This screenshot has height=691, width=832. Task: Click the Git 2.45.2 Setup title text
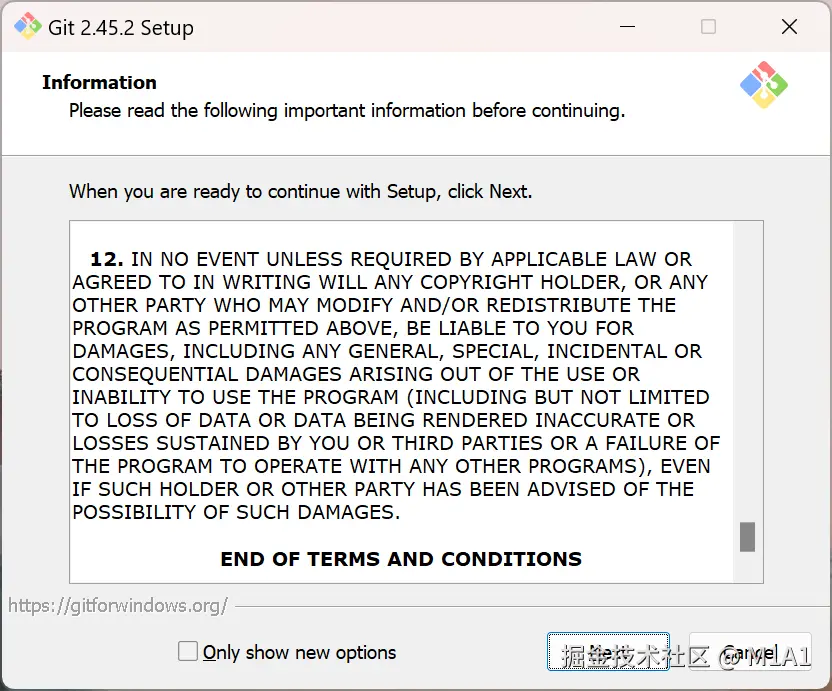pyautogui.click(x=121, y=28)
